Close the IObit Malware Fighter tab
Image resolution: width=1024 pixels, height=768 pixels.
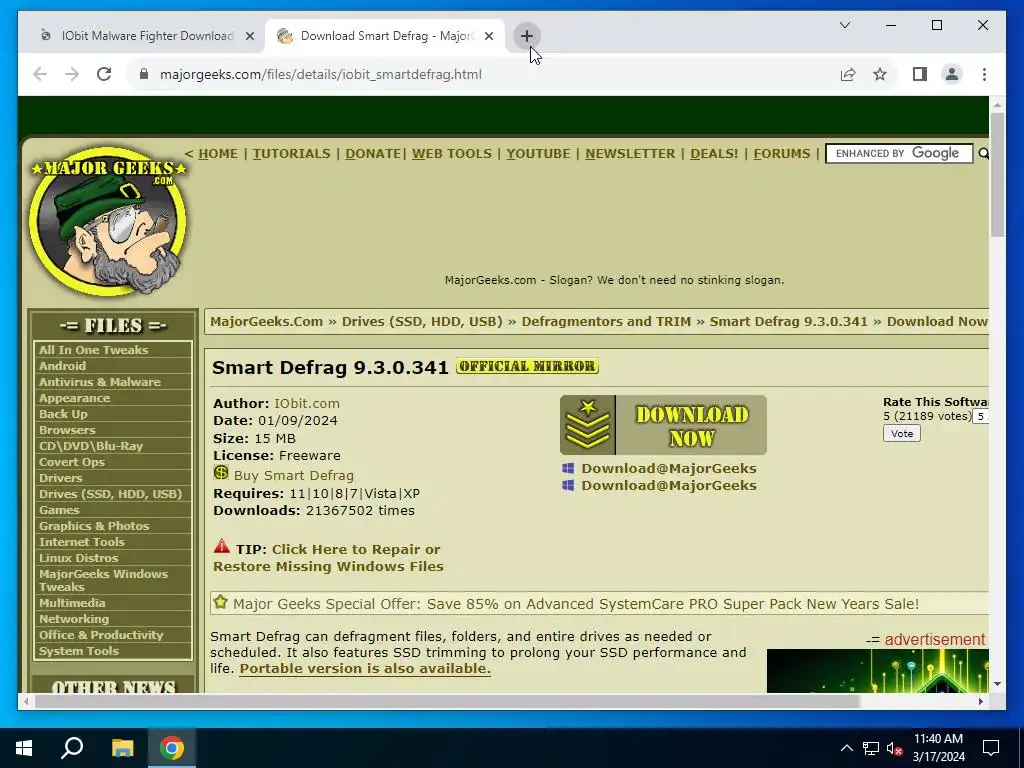point(249,37)
